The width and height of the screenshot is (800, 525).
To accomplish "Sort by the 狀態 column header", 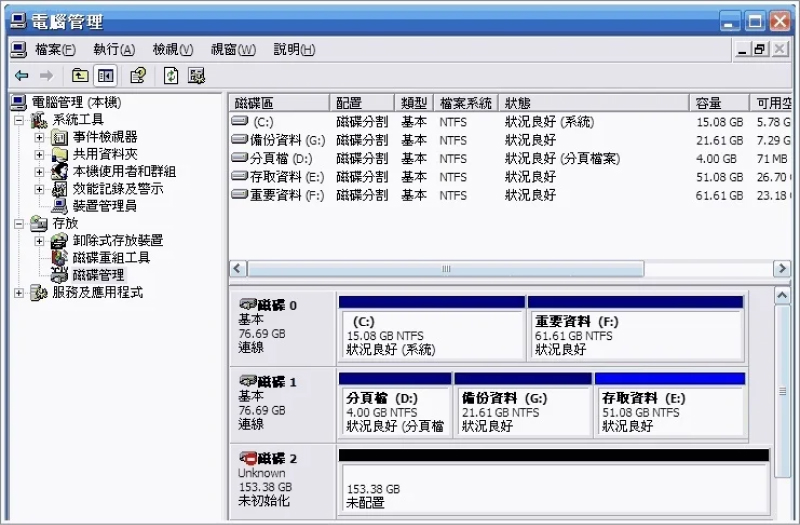I will click(x=594, y=103).
